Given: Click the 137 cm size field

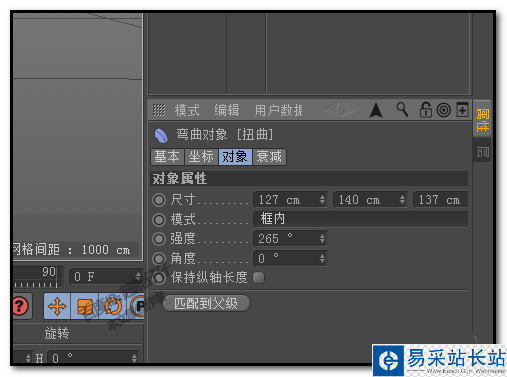Looking at the screenshot, I should [440, 200].
